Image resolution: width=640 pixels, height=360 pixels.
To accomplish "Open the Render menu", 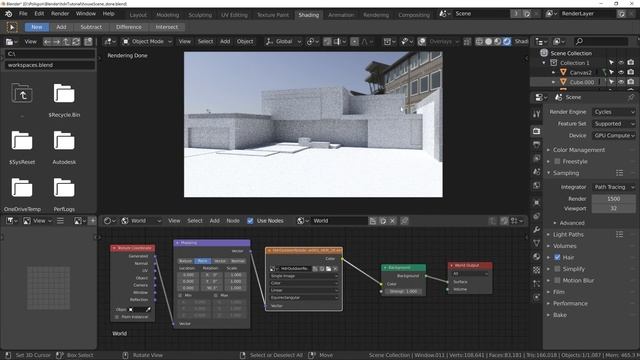I will (x=60, y=13).
